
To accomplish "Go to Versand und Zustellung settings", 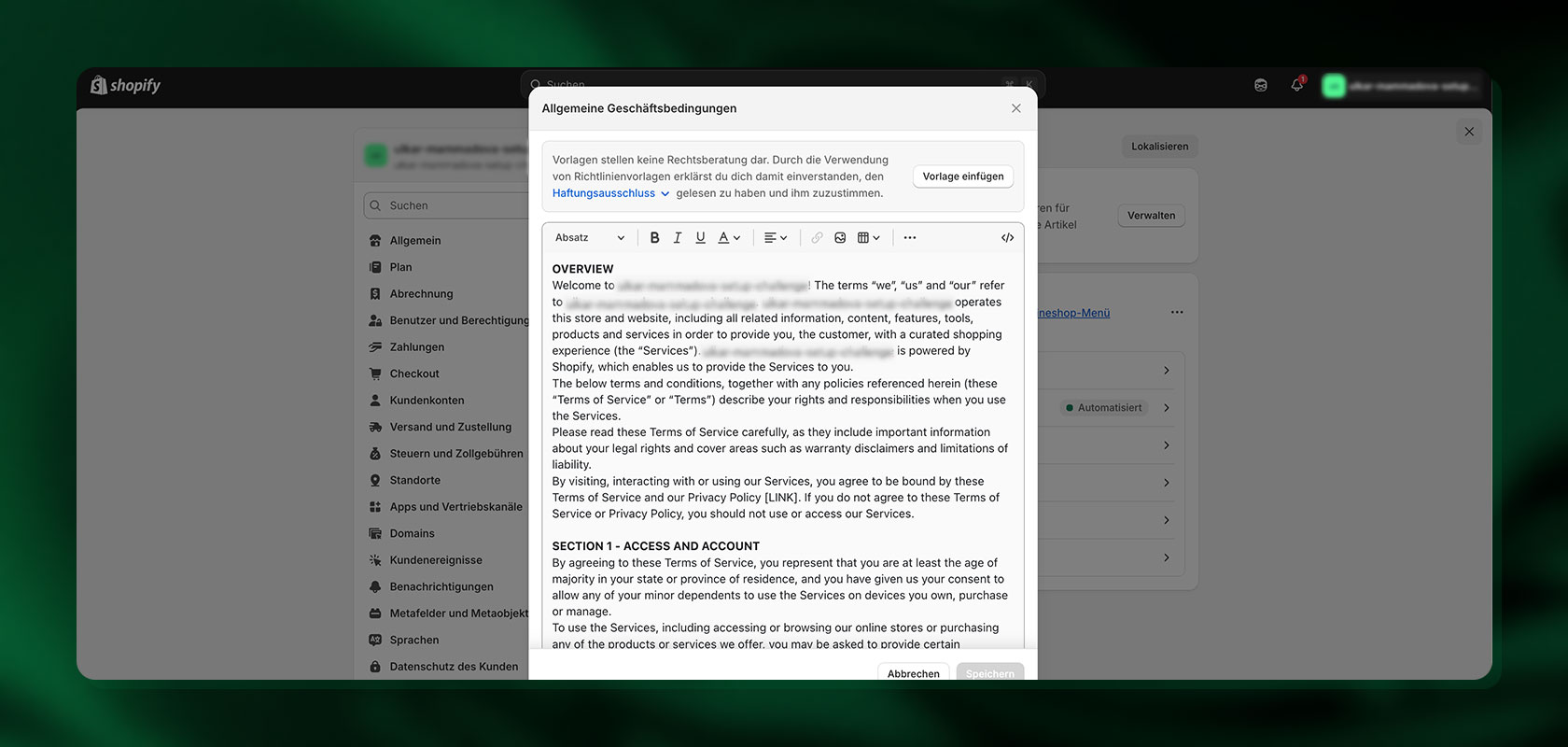I will pyautogui.click(x=450, y=427).
